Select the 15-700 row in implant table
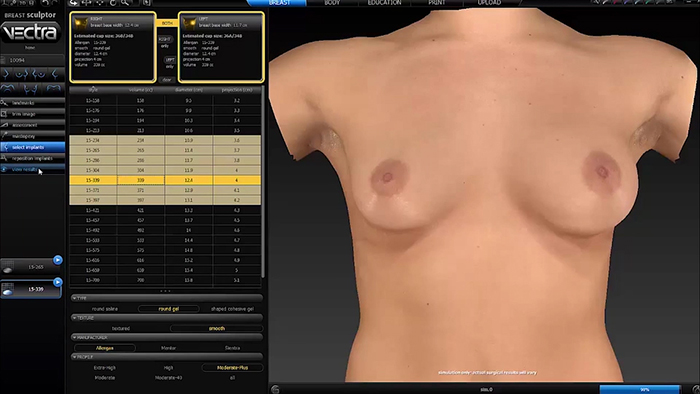This screenshot has height=394, width=700. coord(165,280)
